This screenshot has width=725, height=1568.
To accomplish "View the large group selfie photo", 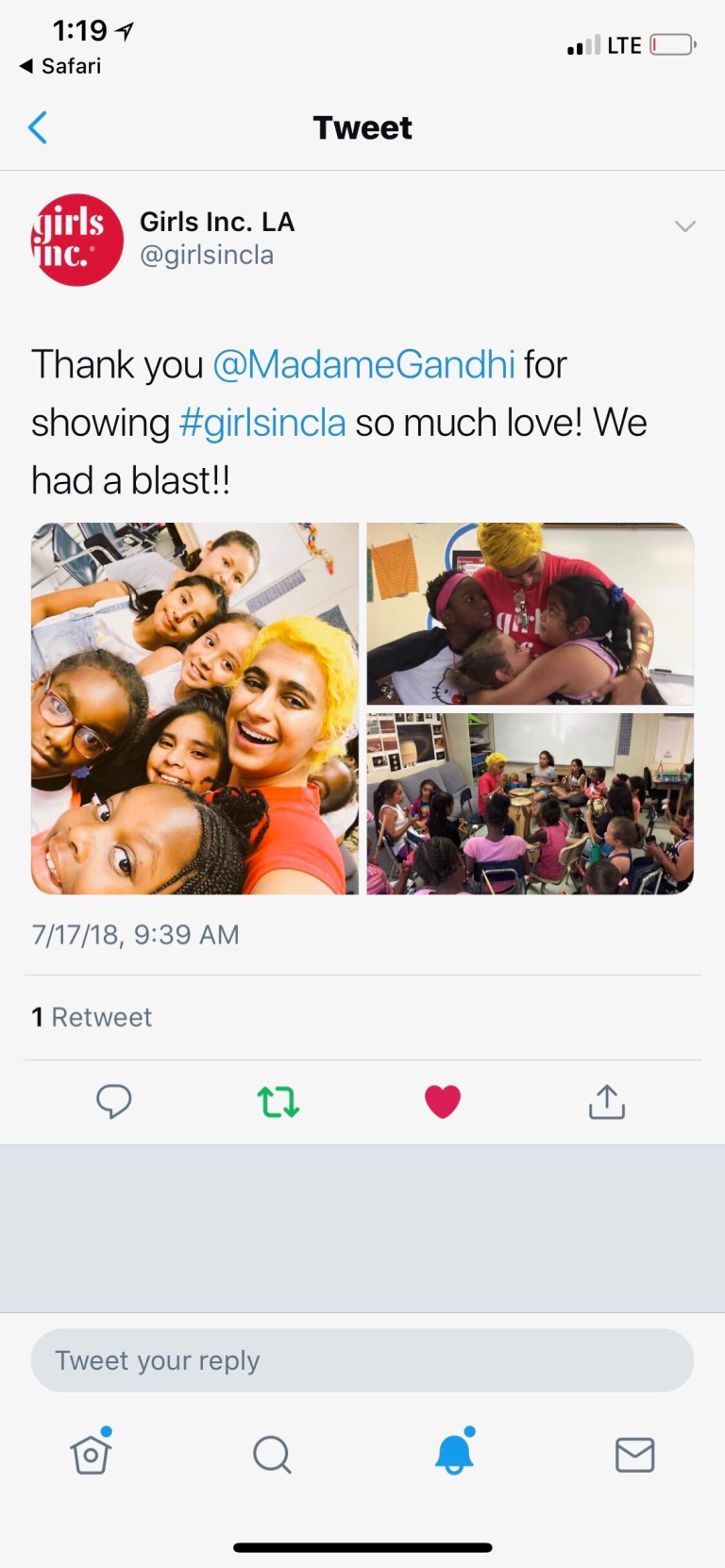I will (195, 709).
